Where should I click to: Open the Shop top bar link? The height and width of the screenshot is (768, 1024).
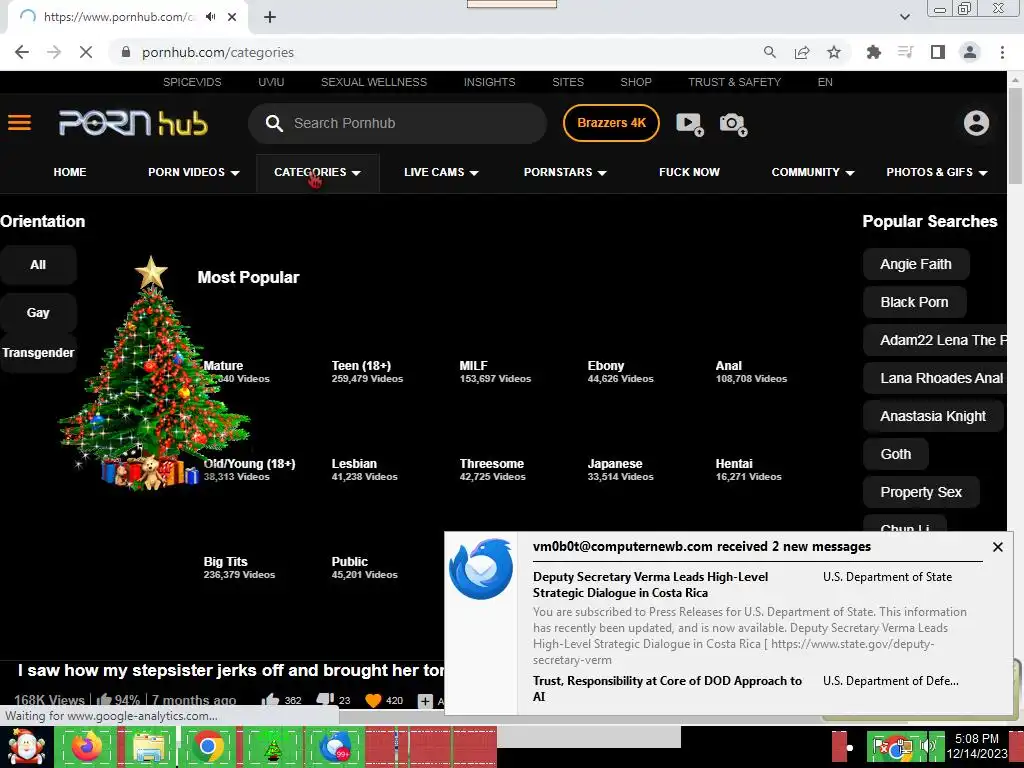(x=635, y=82)
